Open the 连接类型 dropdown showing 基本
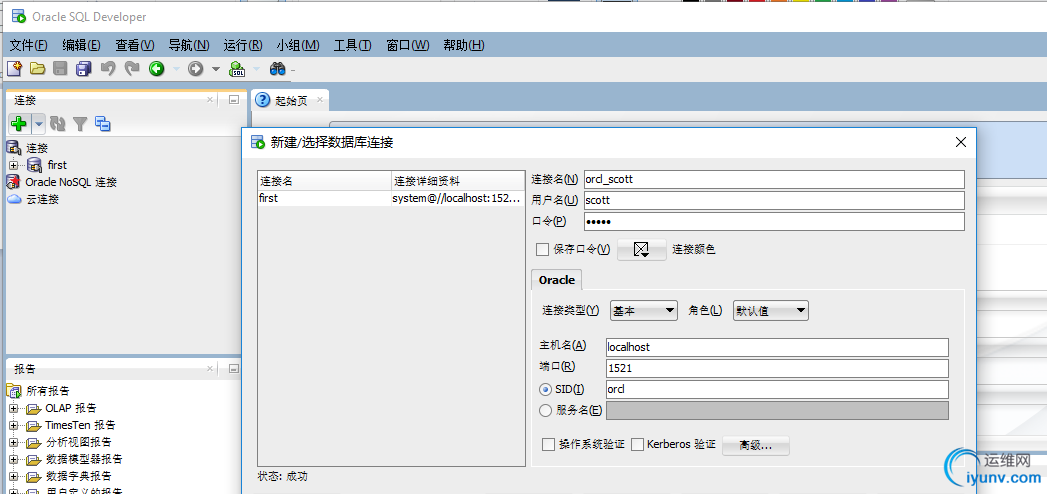 click(x=644, y=310)
